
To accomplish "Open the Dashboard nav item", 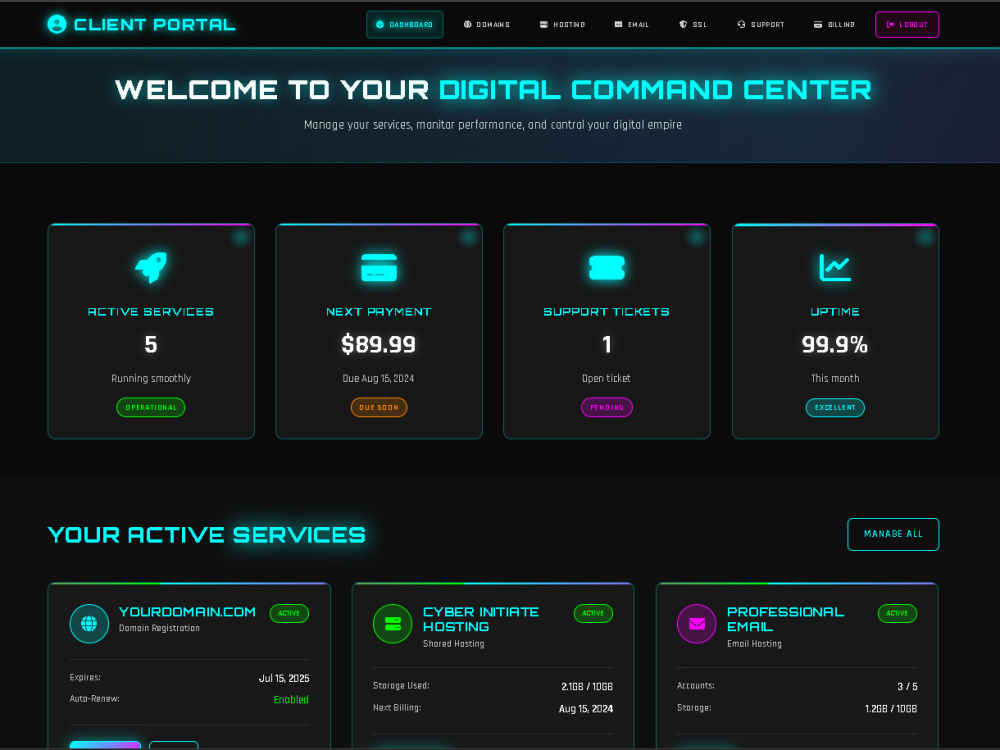I will pyautogui.click(x=404, y=24).
